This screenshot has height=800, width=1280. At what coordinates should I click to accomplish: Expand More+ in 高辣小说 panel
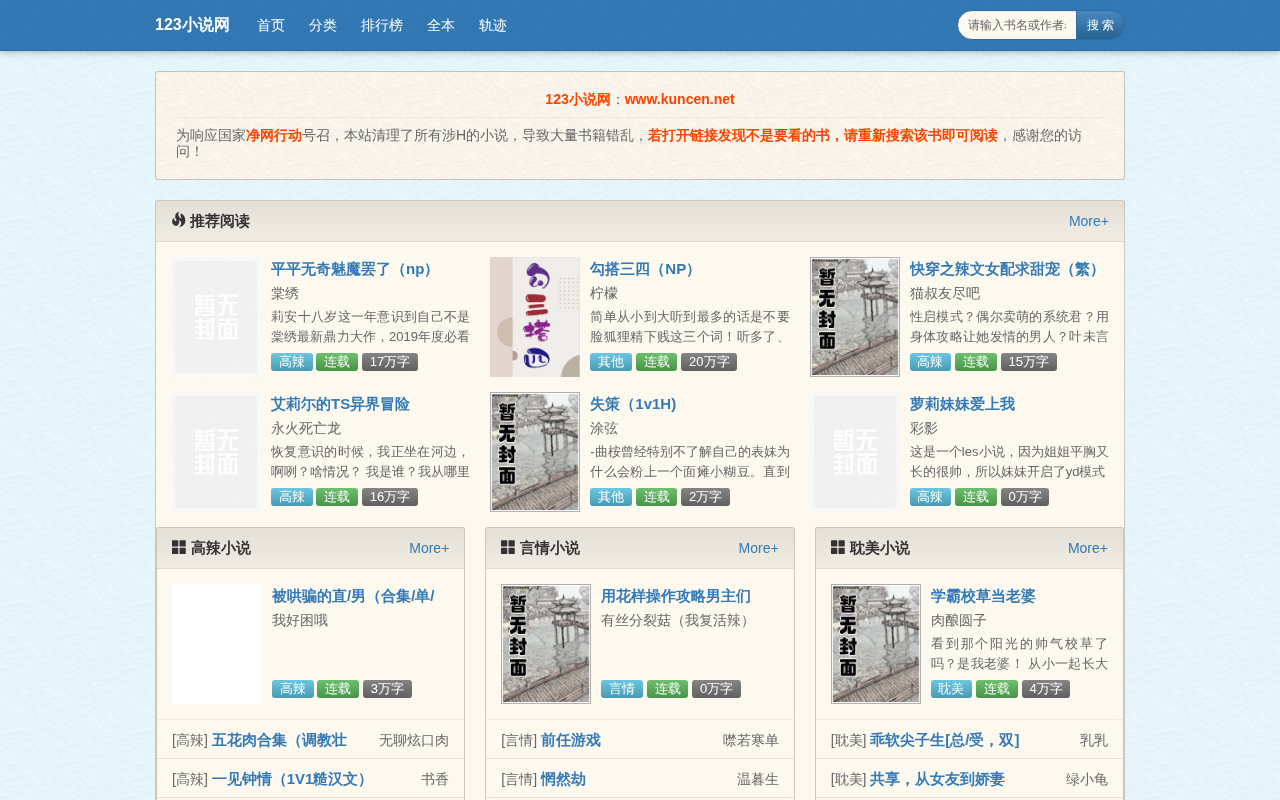(x=429, y=548)
